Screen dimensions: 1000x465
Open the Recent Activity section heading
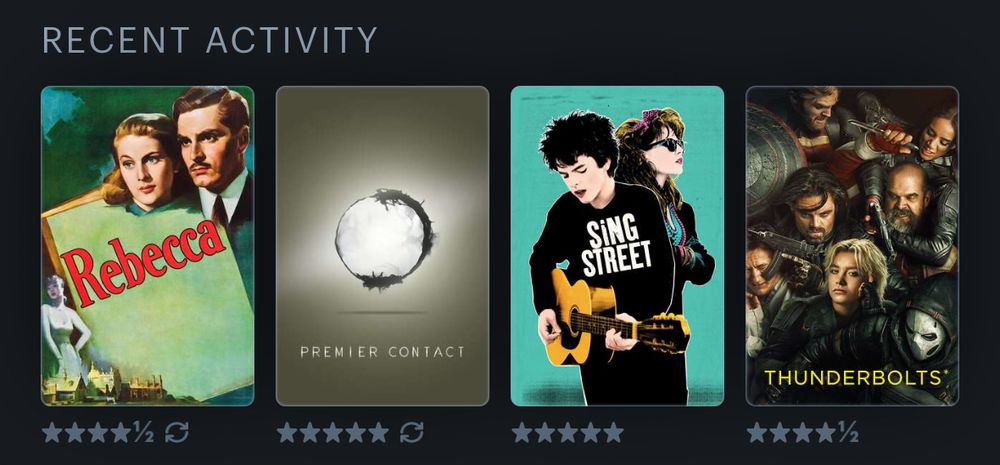pos(210,40)
